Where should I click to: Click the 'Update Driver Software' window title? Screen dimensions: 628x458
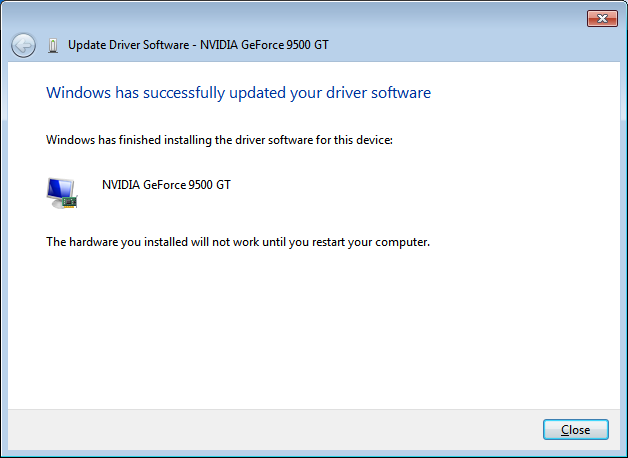pos(198,45)
